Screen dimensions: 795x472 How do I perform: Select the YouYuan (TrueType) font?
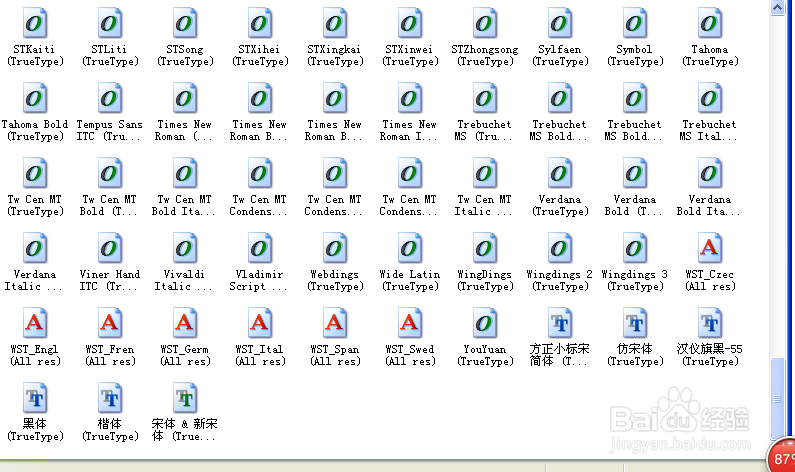pyautogui.click(x=485, y=323)
